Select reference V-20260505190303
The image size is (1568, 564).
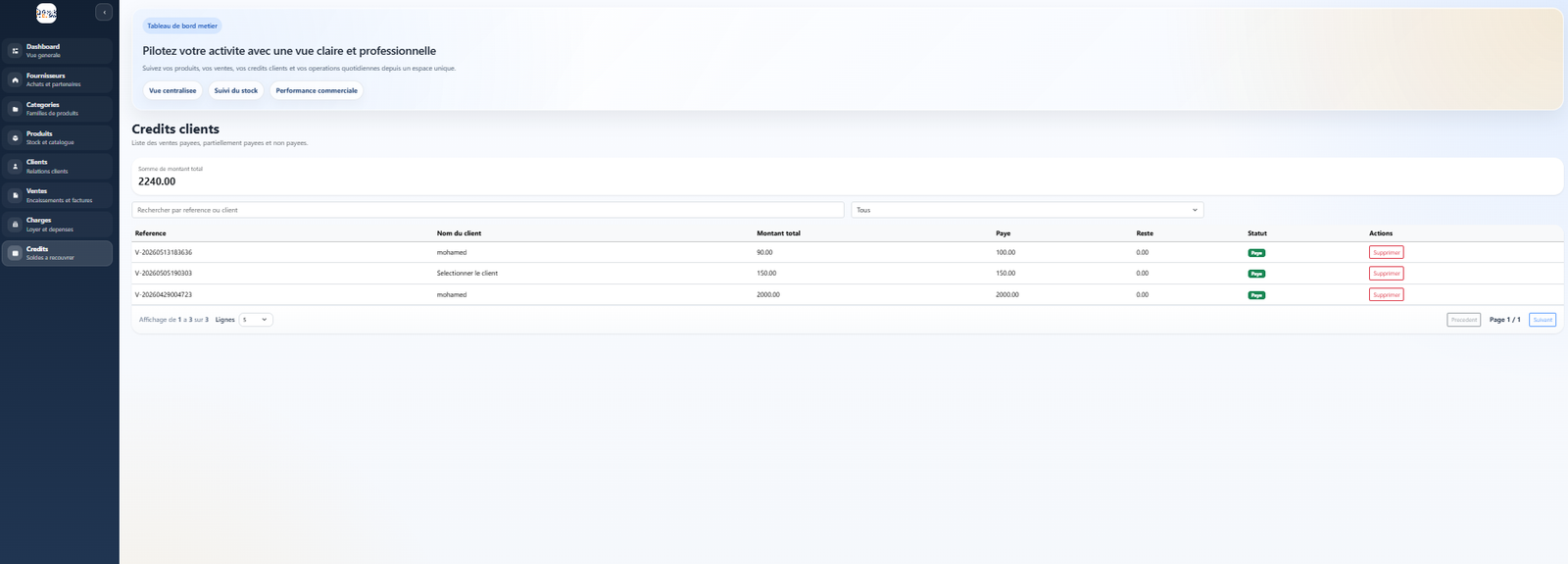point(164,274)
